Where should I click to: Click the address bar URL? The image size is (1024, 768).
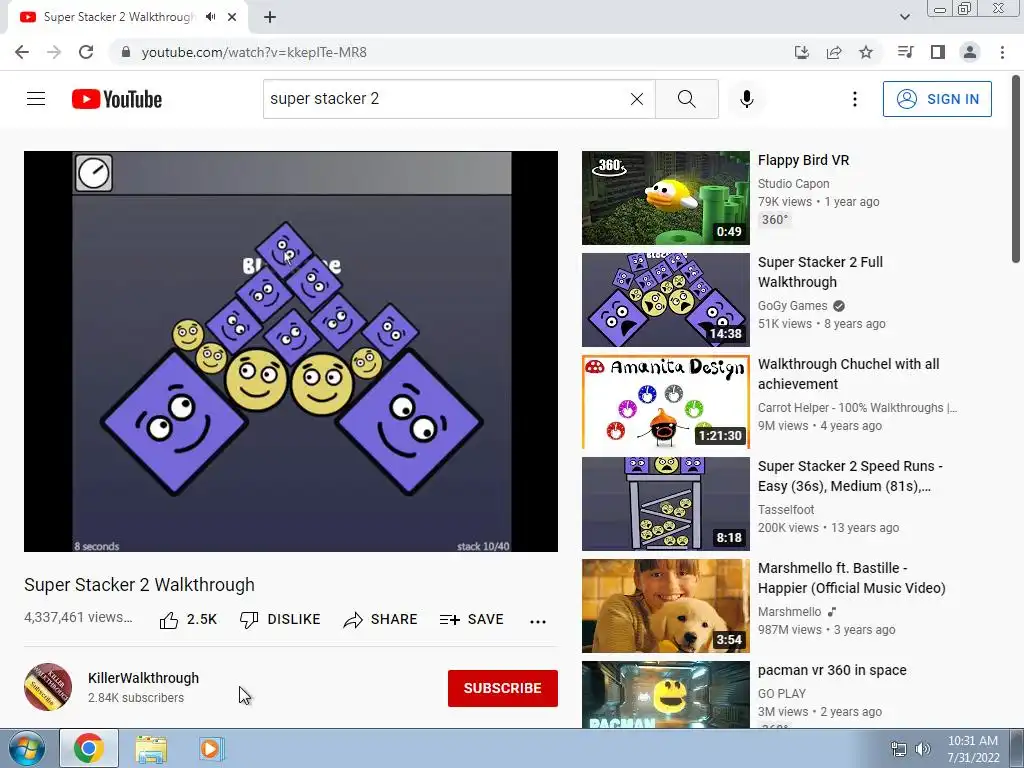click(x=254, y=52)
